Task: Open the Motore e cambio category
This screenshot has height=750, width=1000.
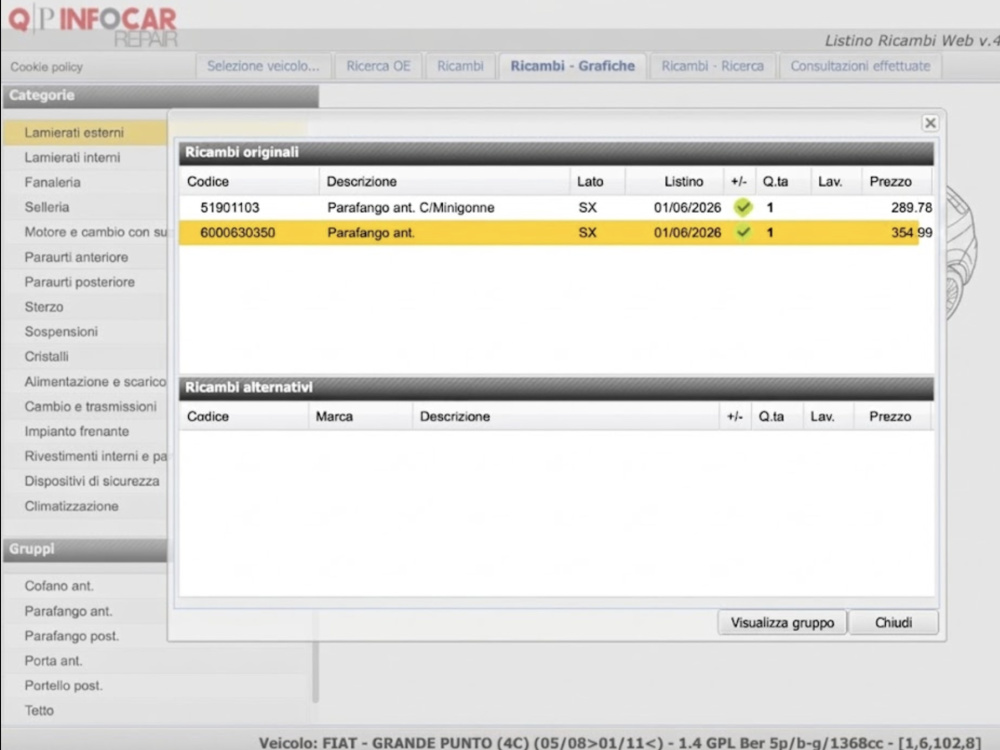Action: click(85, 232)
